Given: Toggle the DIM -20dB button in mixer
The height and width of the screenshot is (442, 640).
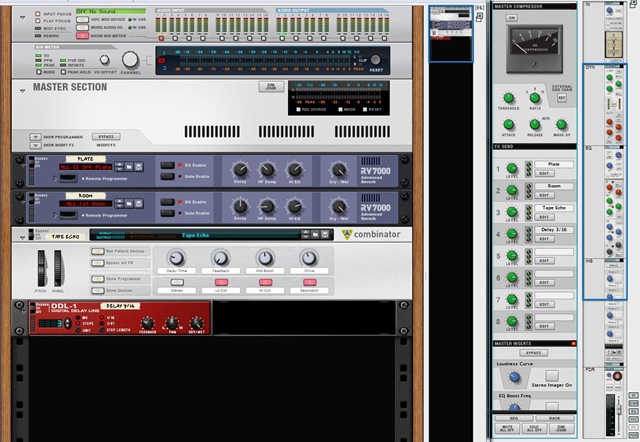Looking at the screenshot, I should click(x=562, y=428).
